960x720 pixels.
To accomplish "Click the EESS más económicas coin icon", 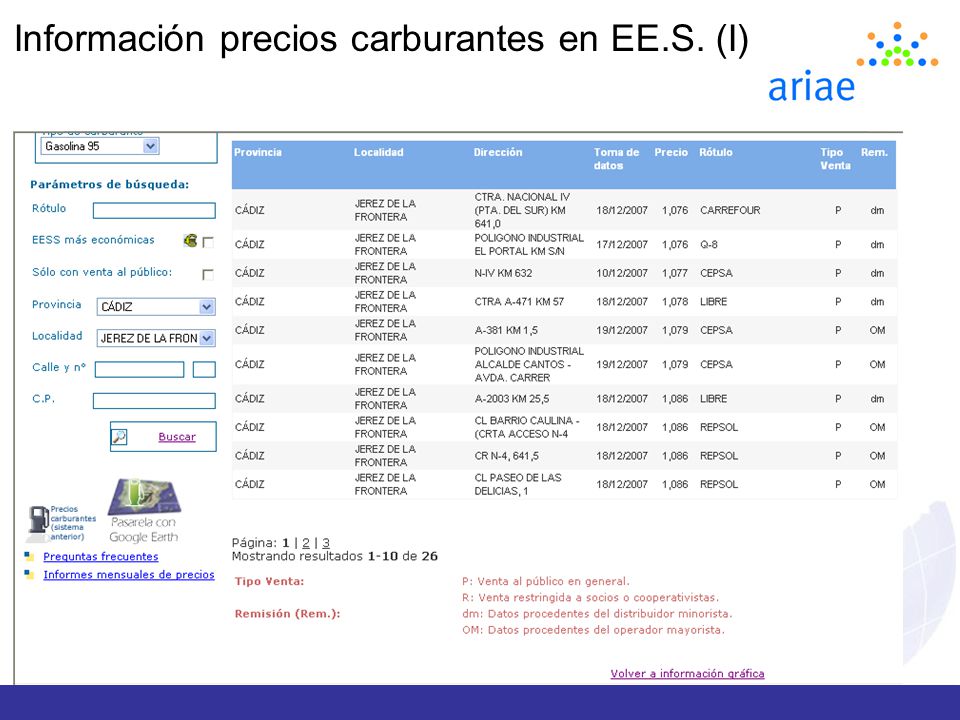I will tap(190, 241).
